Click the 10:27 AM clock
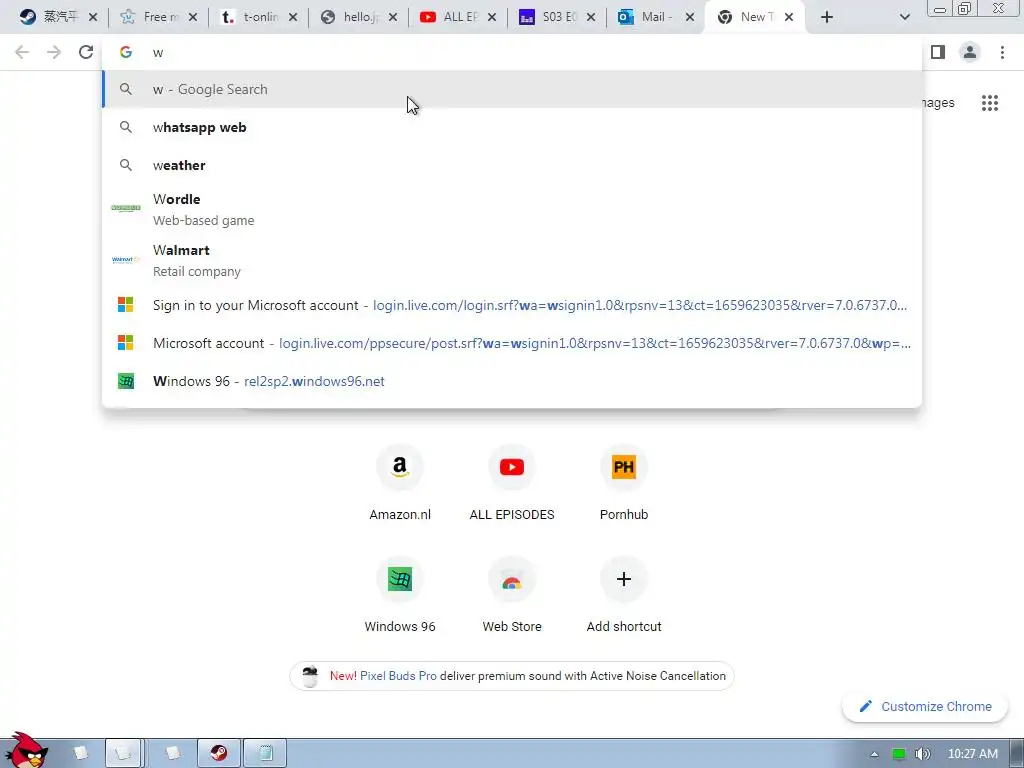 click(x=973, y=754)
